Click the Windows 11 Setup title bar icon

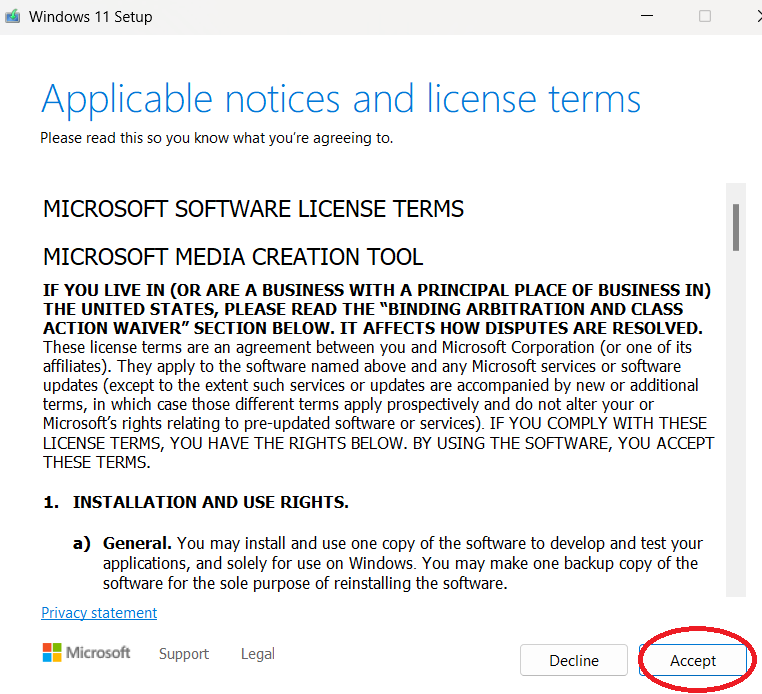pos(13,17)
